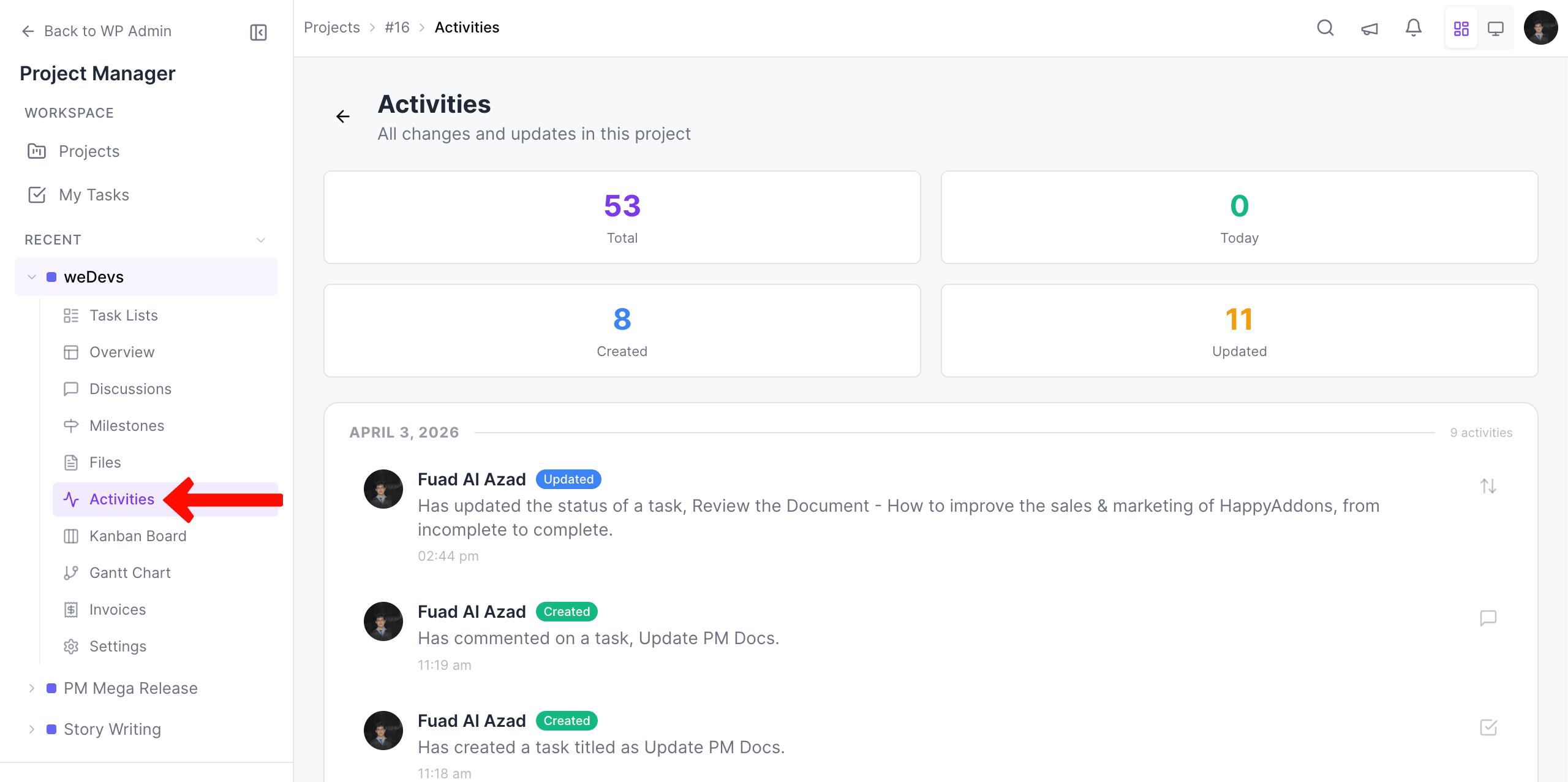Click the sort arrows beside the first activity
1568x782 pixels.
(x=1489, y=487)
